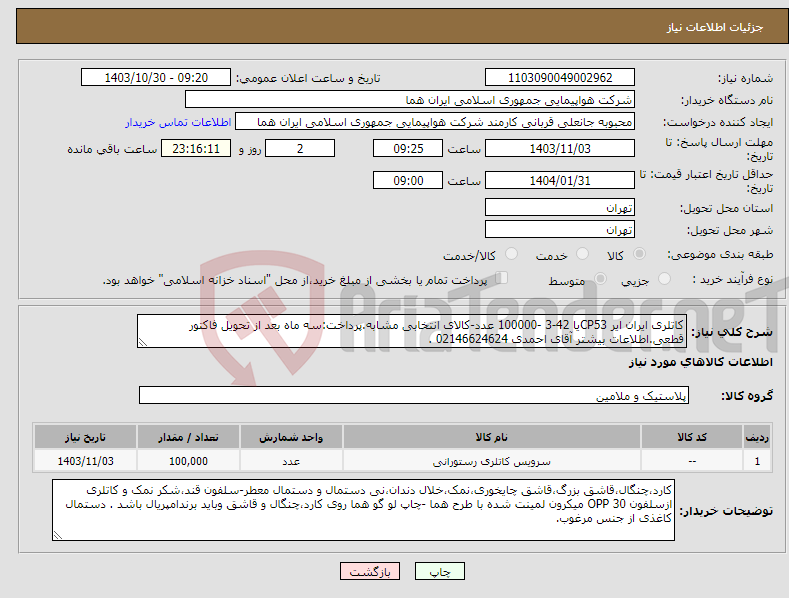The width and height of the screenshot is (789, 598).
Task: Click the resize handle of buyer notes box
Action: point(57,536)
